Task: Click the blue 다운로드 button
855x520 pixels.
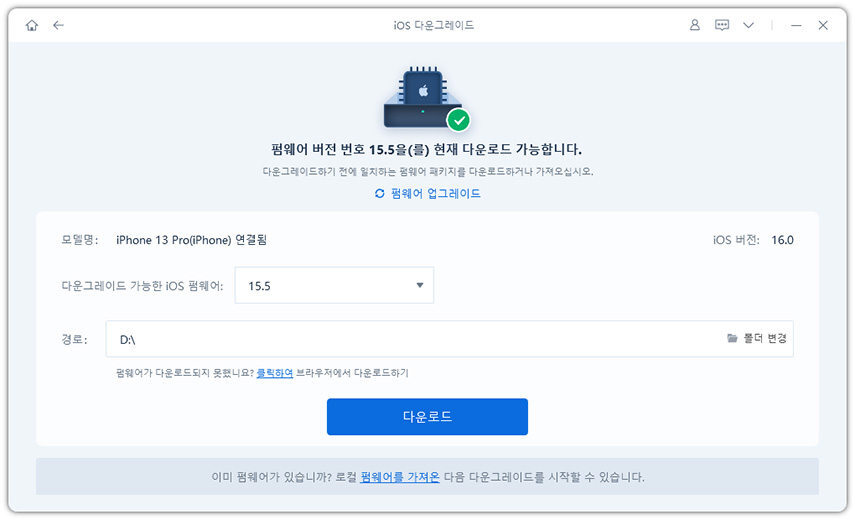Action: pyautogui.click(x=428, y=416)
